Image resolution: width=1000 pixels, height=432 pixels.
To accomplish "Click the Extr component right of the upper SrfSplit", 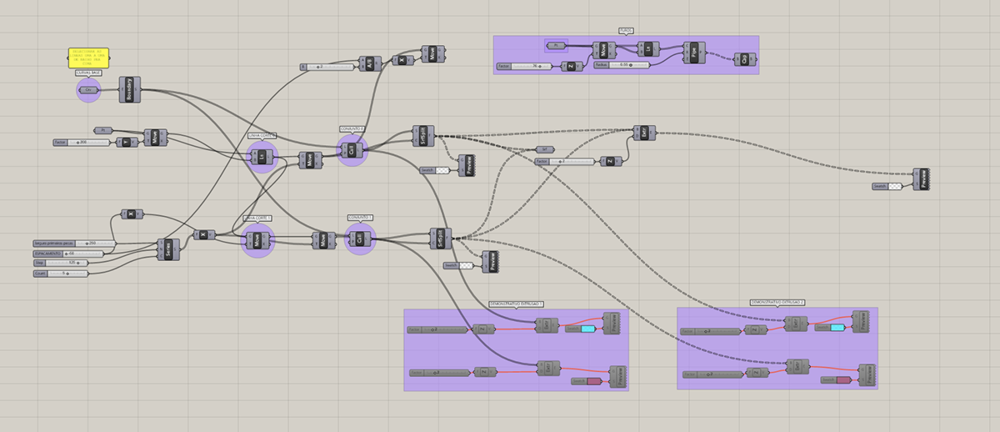I will [644, 133].
